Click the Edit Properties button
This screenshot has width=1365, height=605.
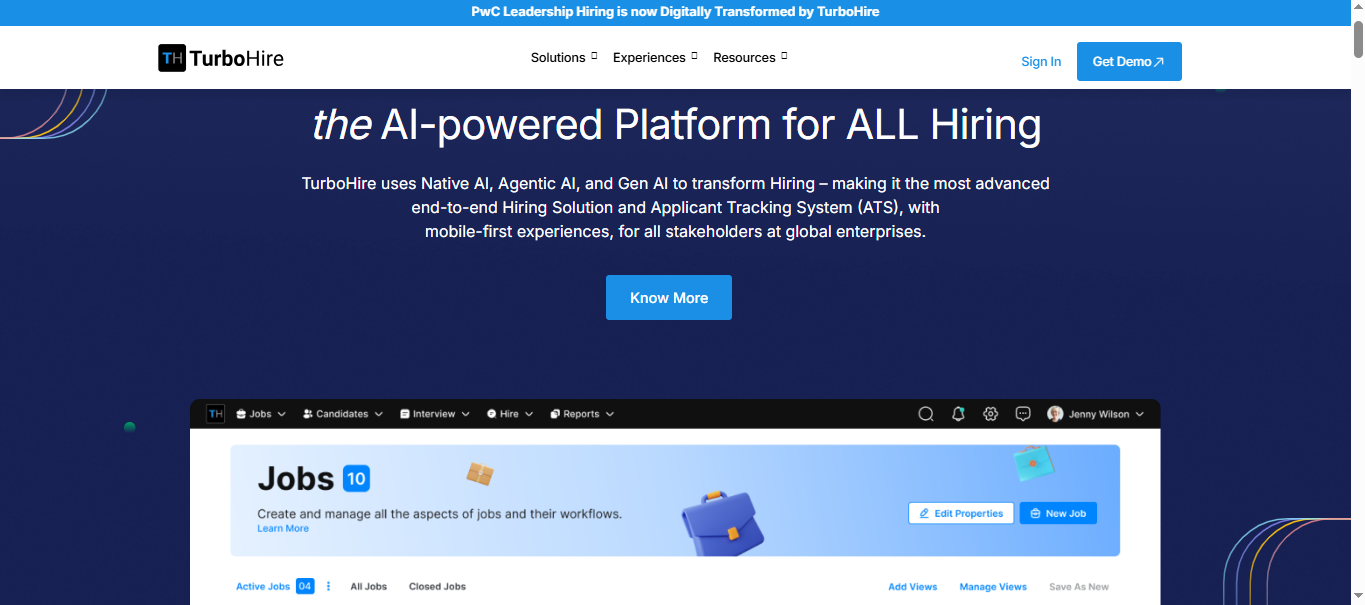[961, 513]
